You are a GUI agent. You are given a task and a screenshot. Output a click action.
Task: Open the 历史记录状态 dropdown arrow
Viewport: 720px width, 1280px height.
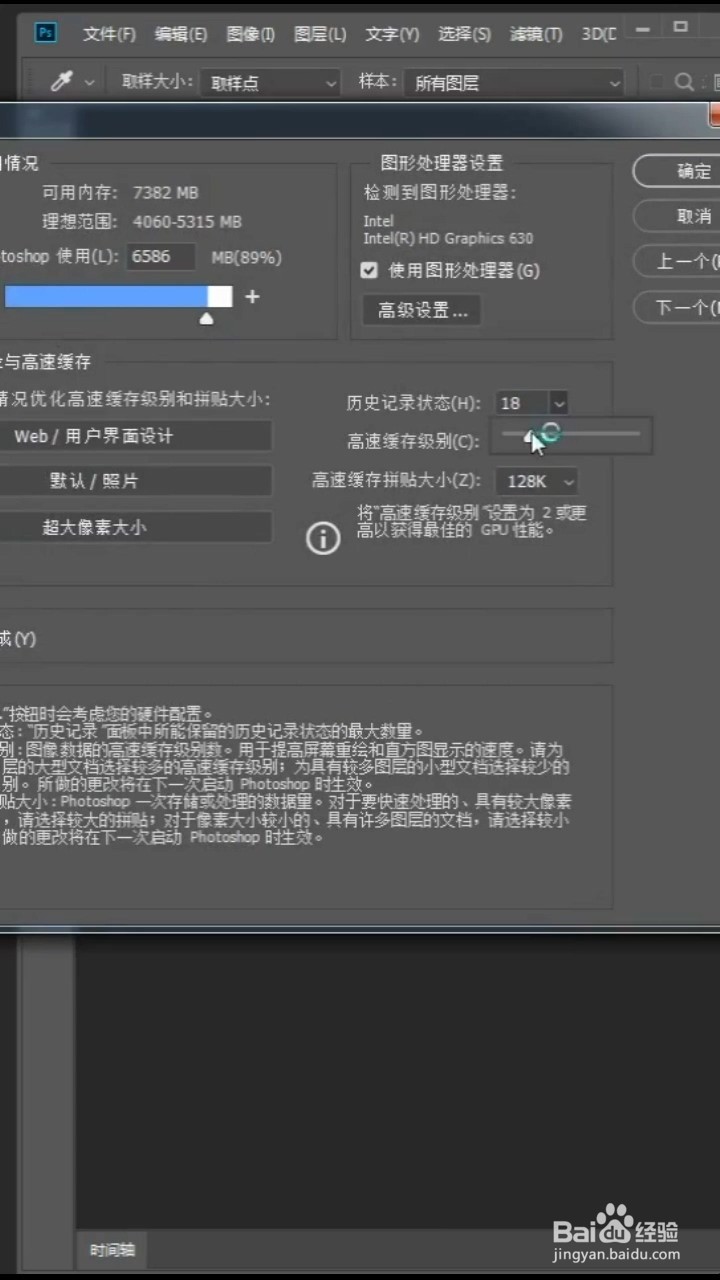tap(559, 403)
